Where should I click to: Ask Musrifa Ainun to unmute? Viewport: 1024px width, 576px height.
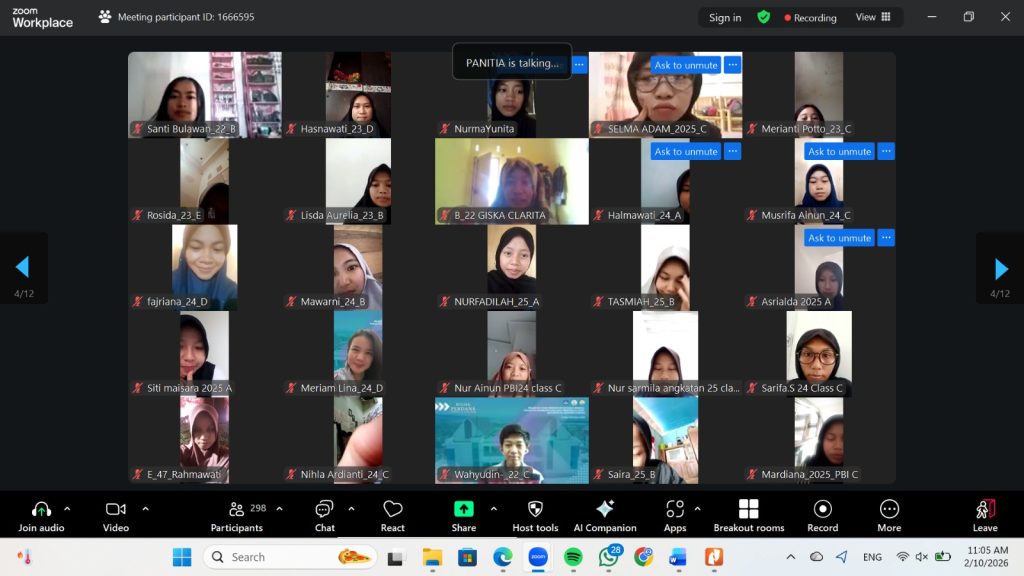(840, 152)
